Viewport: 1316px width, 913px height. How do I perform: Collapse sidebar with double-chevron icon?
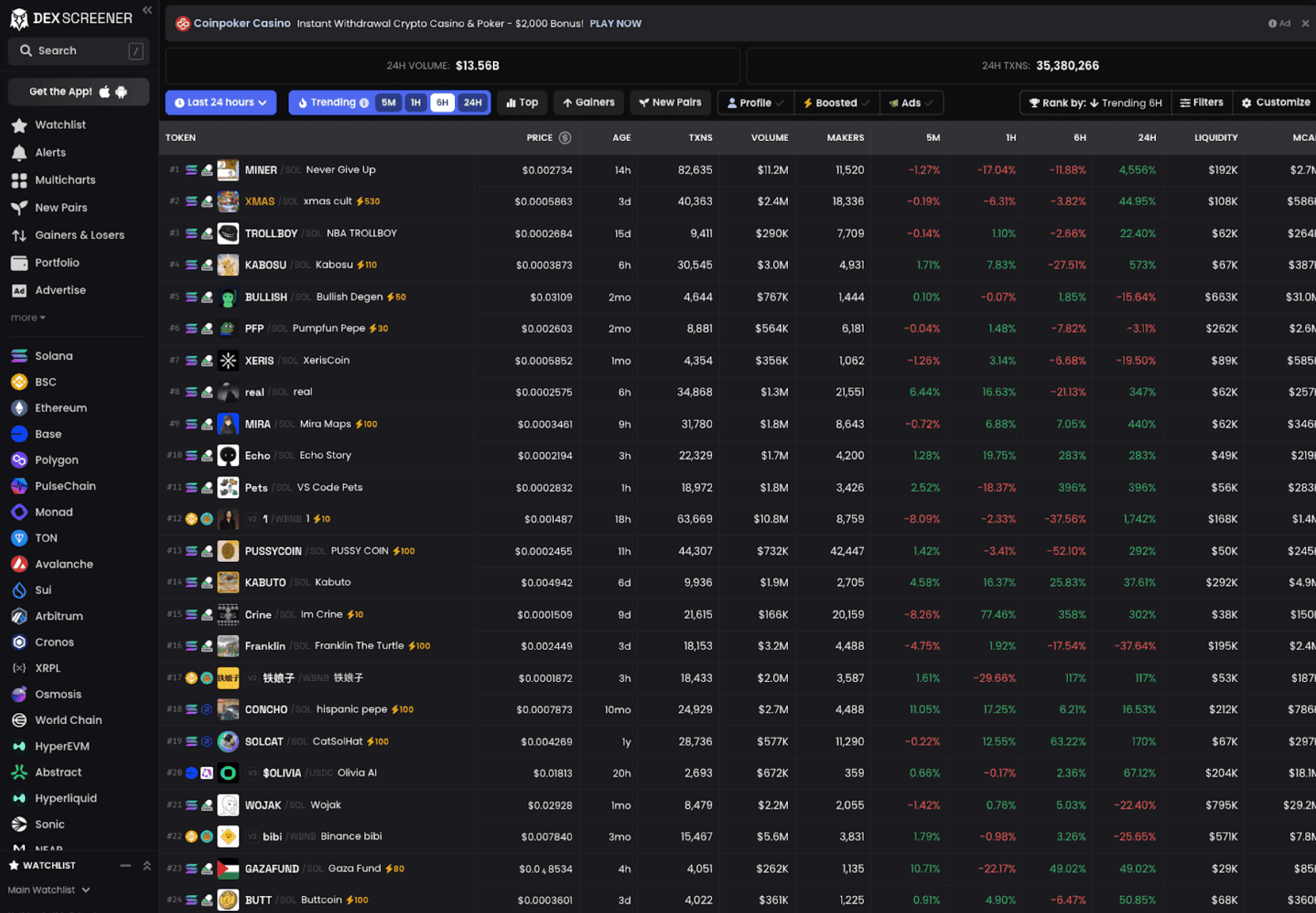tap(147, 9)
